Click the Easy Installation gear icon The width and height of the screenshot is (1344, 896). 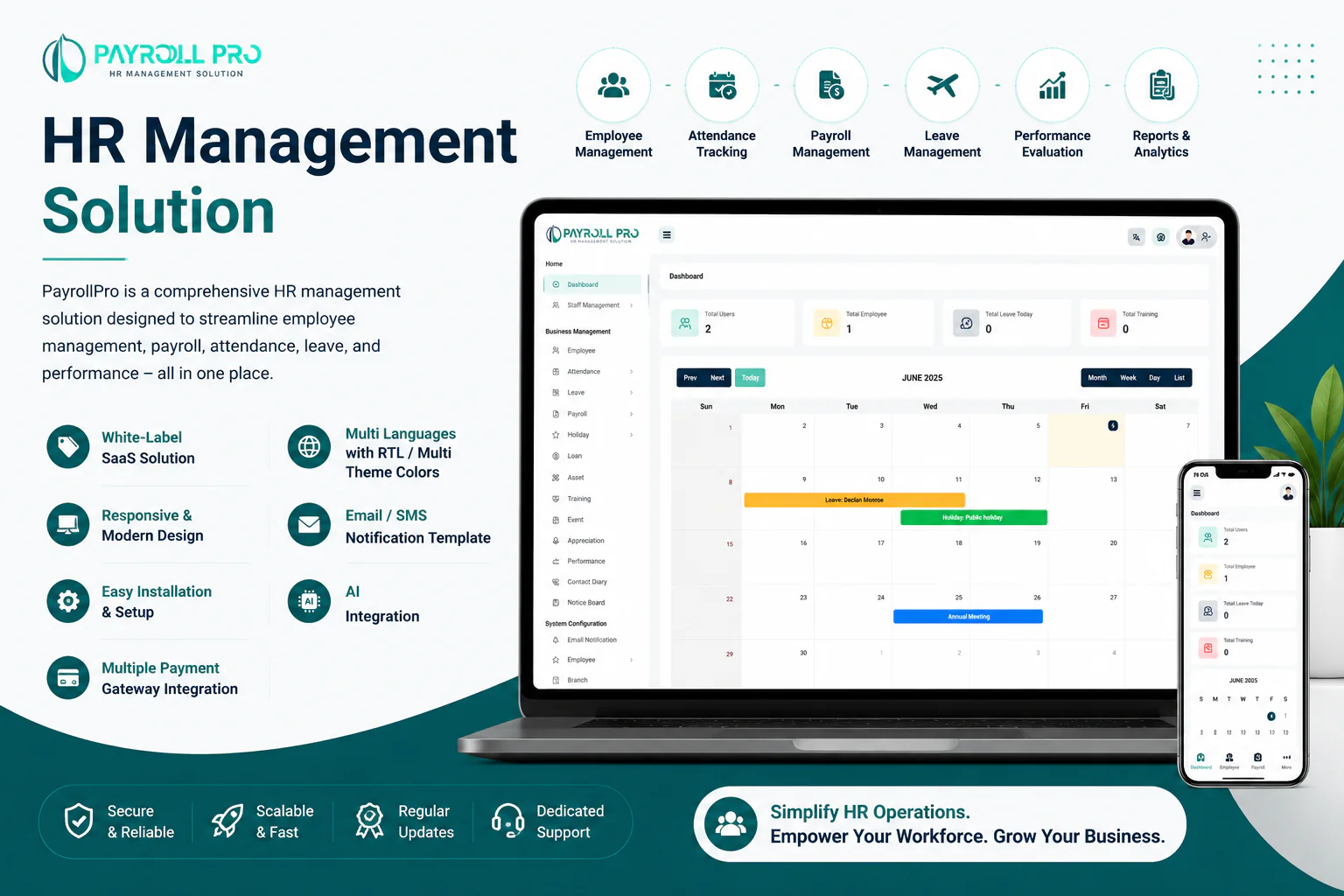pos(68,601)
